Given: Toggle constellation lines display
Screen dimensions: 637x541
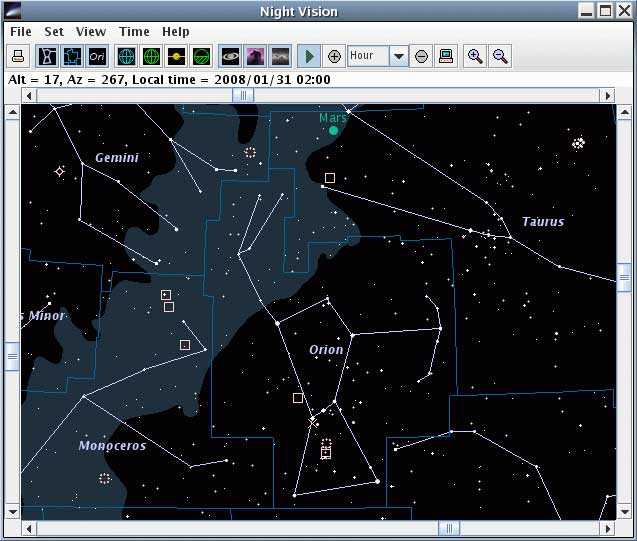Looking at the screenshot, I should 48,56.
